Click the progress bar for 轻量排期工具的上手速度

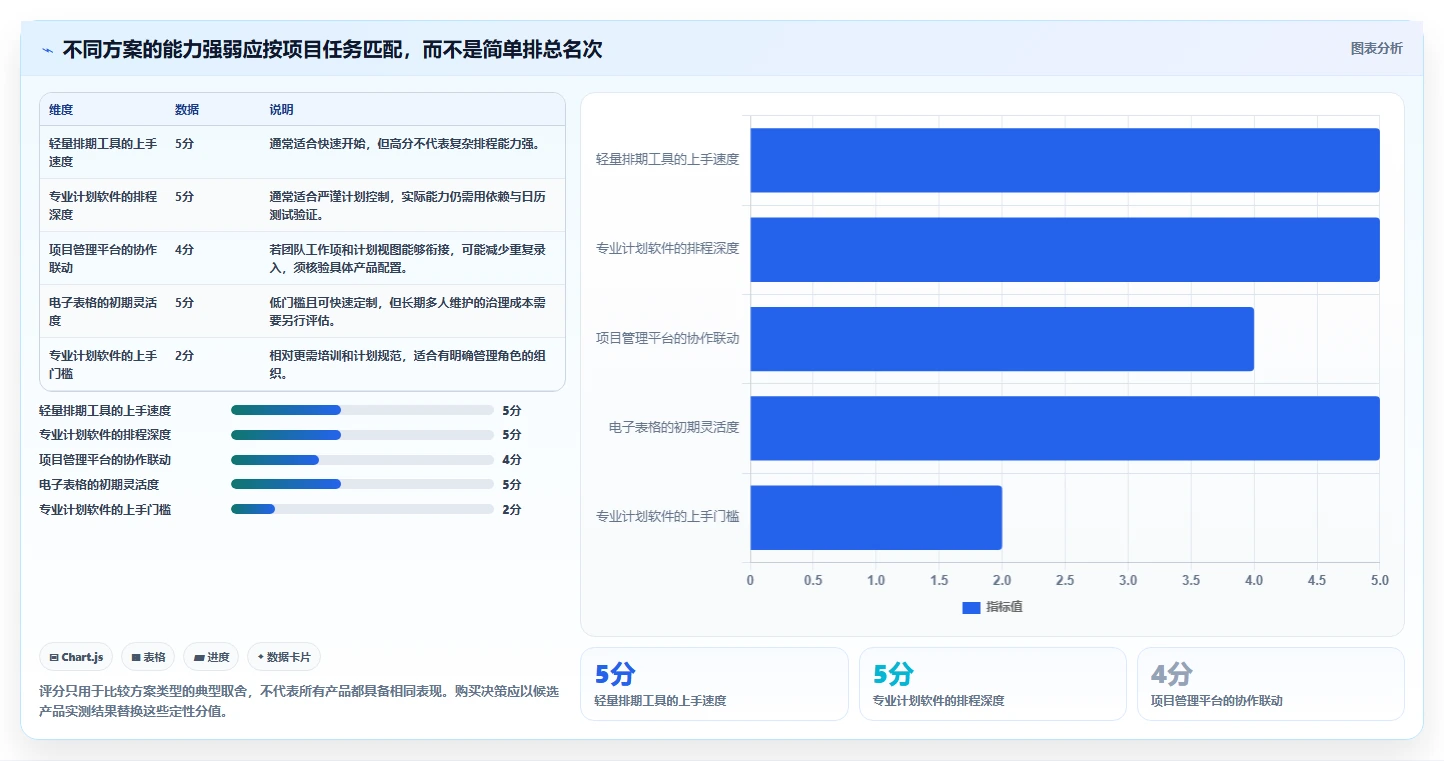tap(362, 410)
